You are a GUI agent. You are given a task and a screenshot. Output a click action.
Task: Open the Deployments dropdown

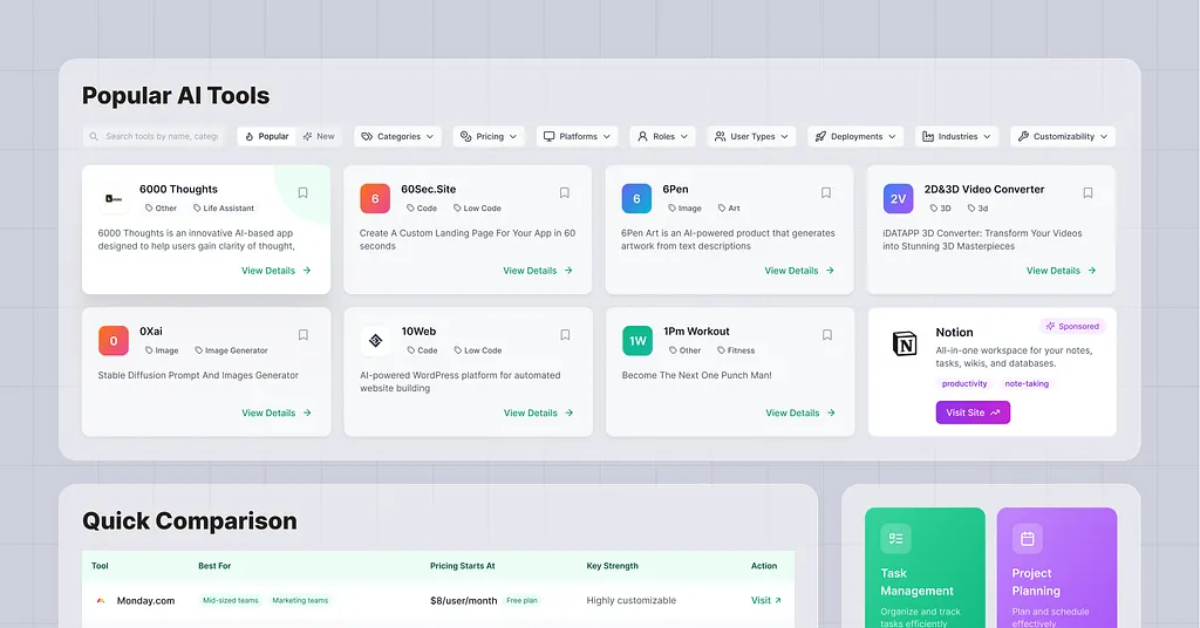[x=855, y=136]
